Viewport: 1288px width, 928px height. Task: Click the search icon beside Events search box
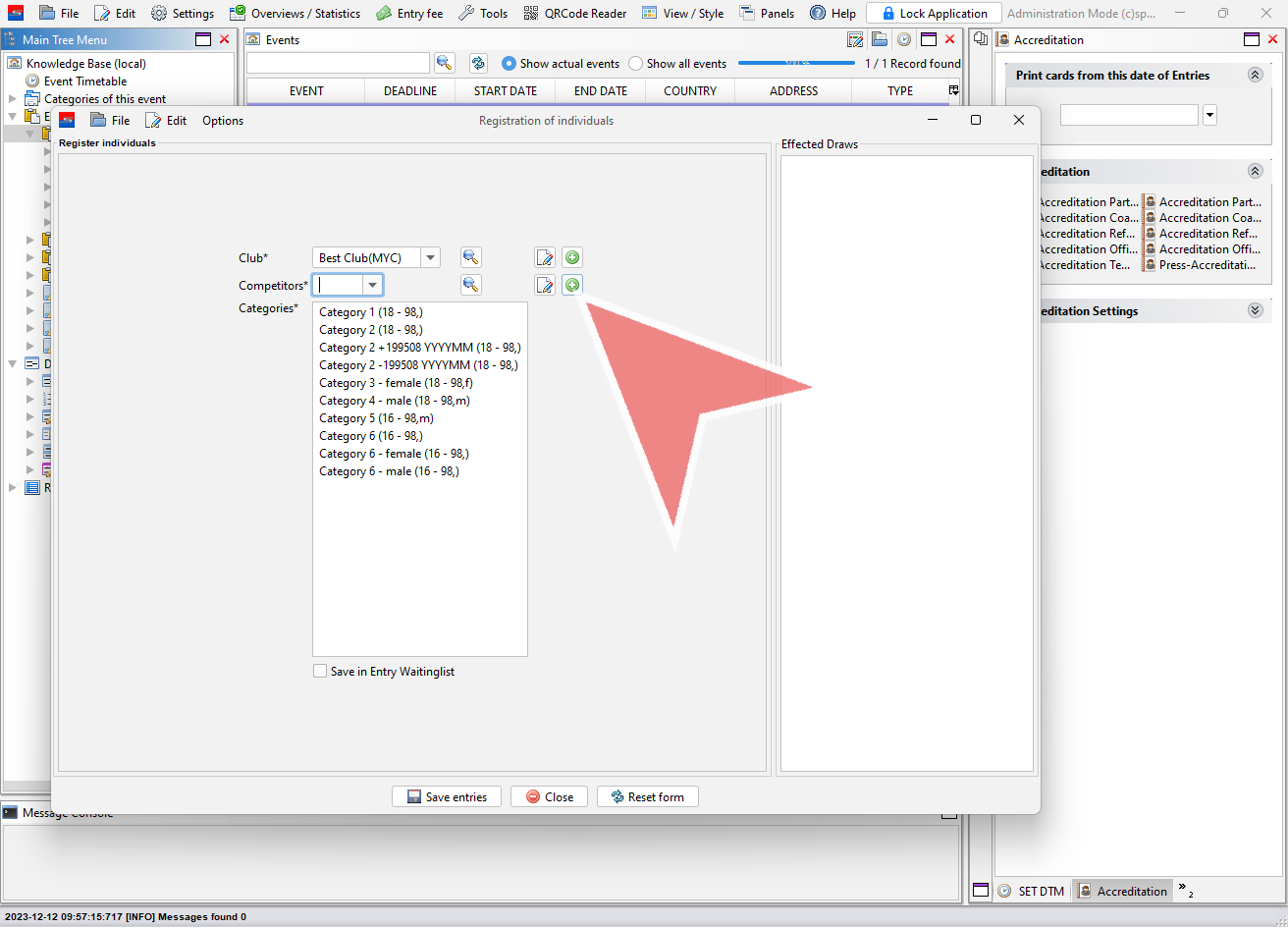(445, 63)
